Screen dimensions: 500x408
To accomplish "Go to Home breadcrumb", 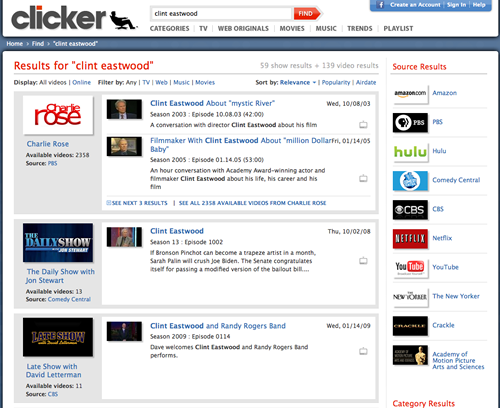I will (x=15, y=44).
